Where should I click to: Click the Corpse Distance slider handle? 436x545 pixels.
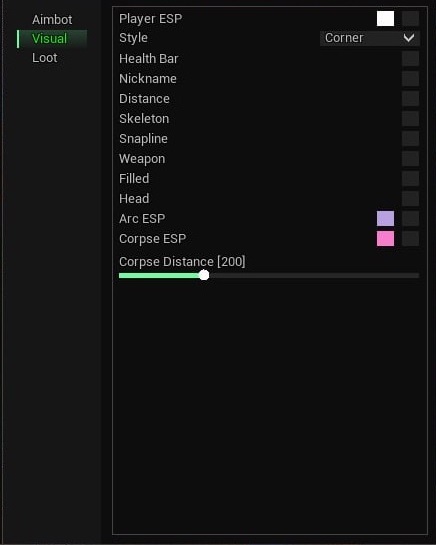(204, 275)
